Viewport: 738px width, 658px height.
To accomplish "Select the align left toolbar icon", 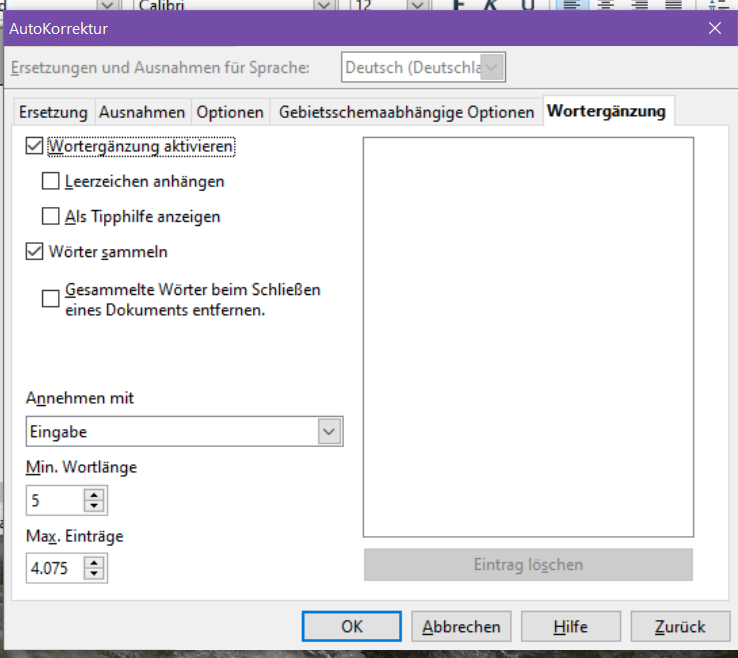I will point(570,5).
